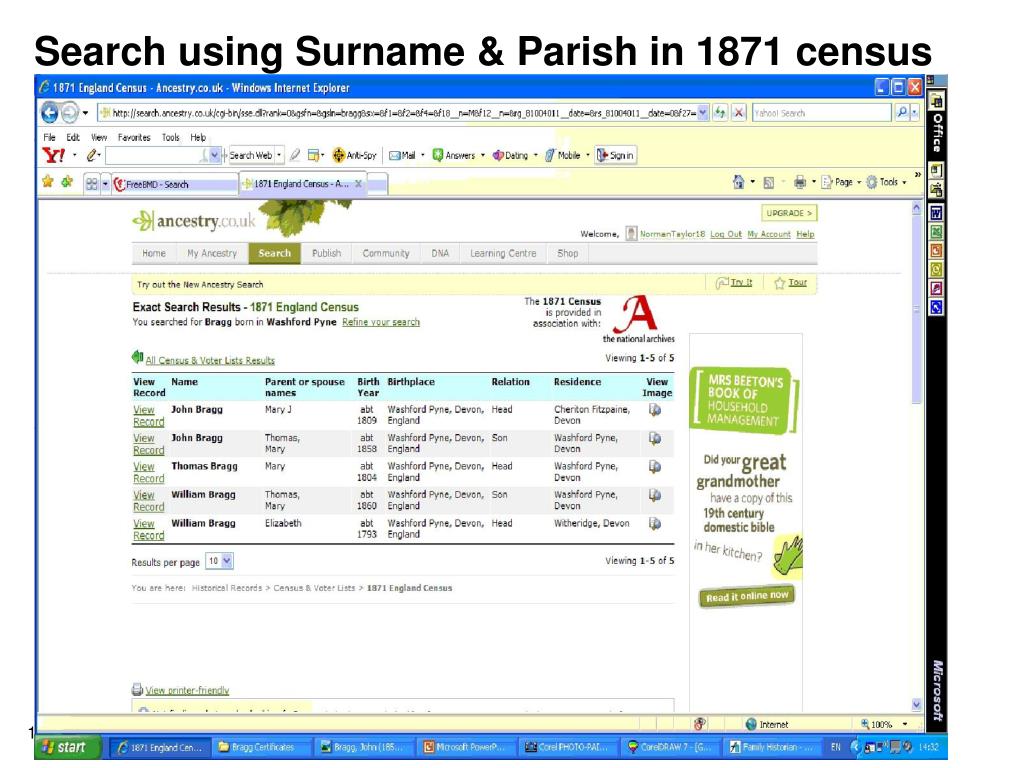Click the page's vertical scrollbar down arrow
The image size is (1024, 768).
pyautogui.click(x=916, y=705)
